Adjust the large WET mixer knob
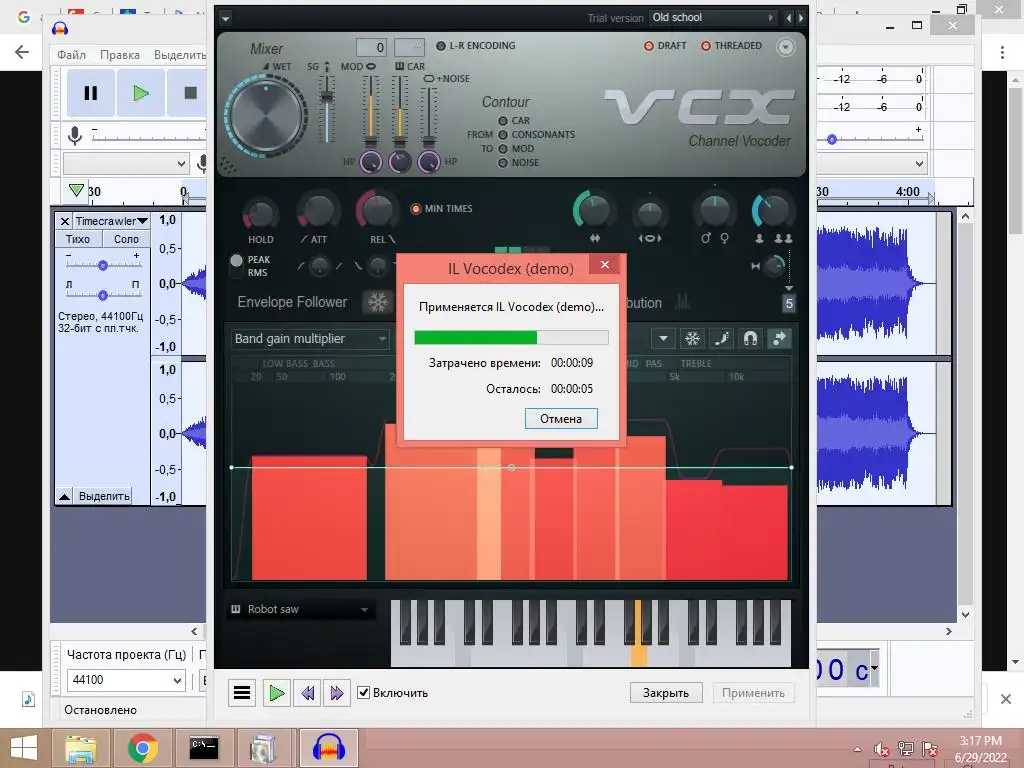 pos(266,117)
